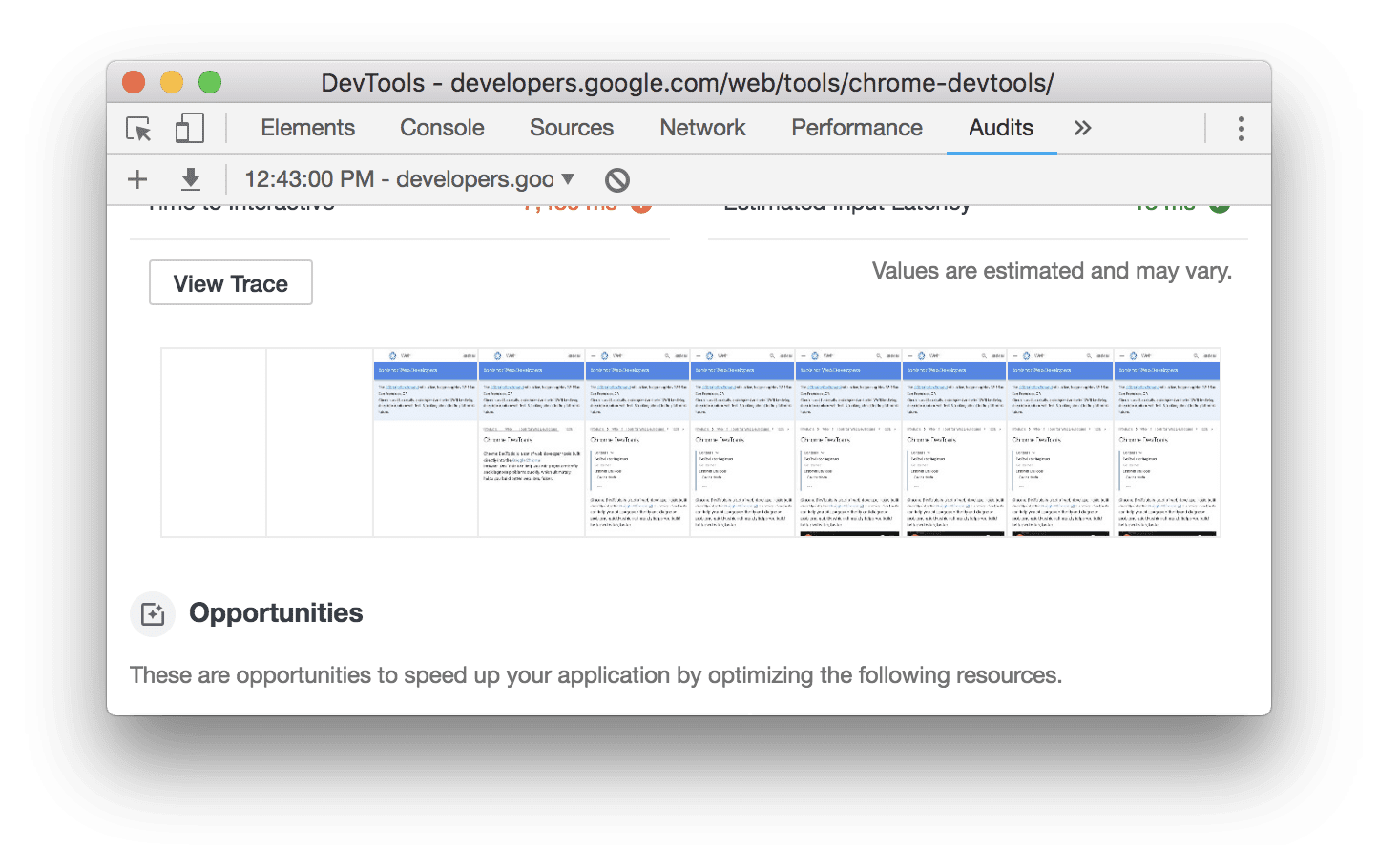Screen dimensions: 1378x868
Task: Open DevTools customization three-dot menu
Action: tap(1242, 128)
